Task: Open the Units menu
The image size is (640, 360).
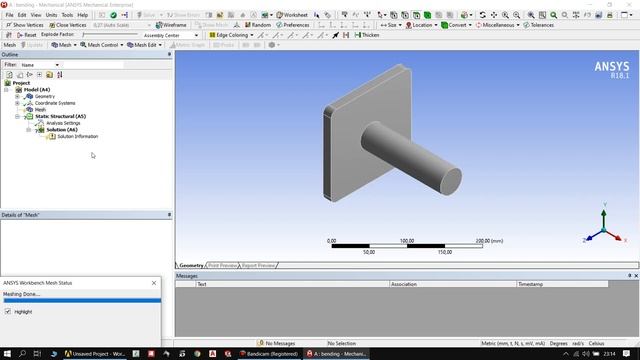Action: click(51, 15)
